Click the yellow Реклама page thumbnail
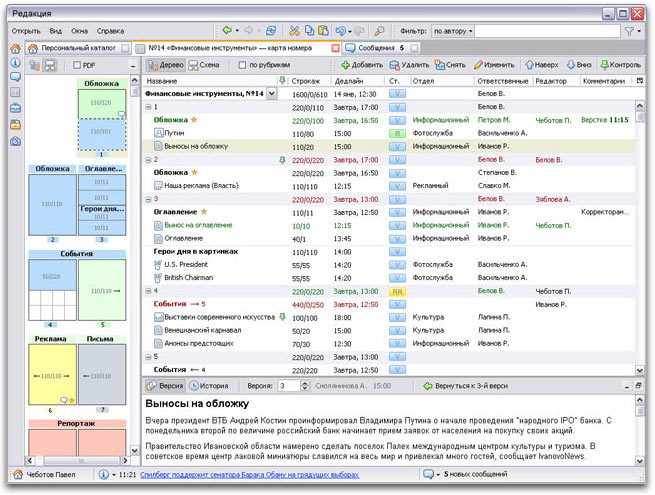Image resolution: width=655 pixels, height=495 pixels. 51,372
